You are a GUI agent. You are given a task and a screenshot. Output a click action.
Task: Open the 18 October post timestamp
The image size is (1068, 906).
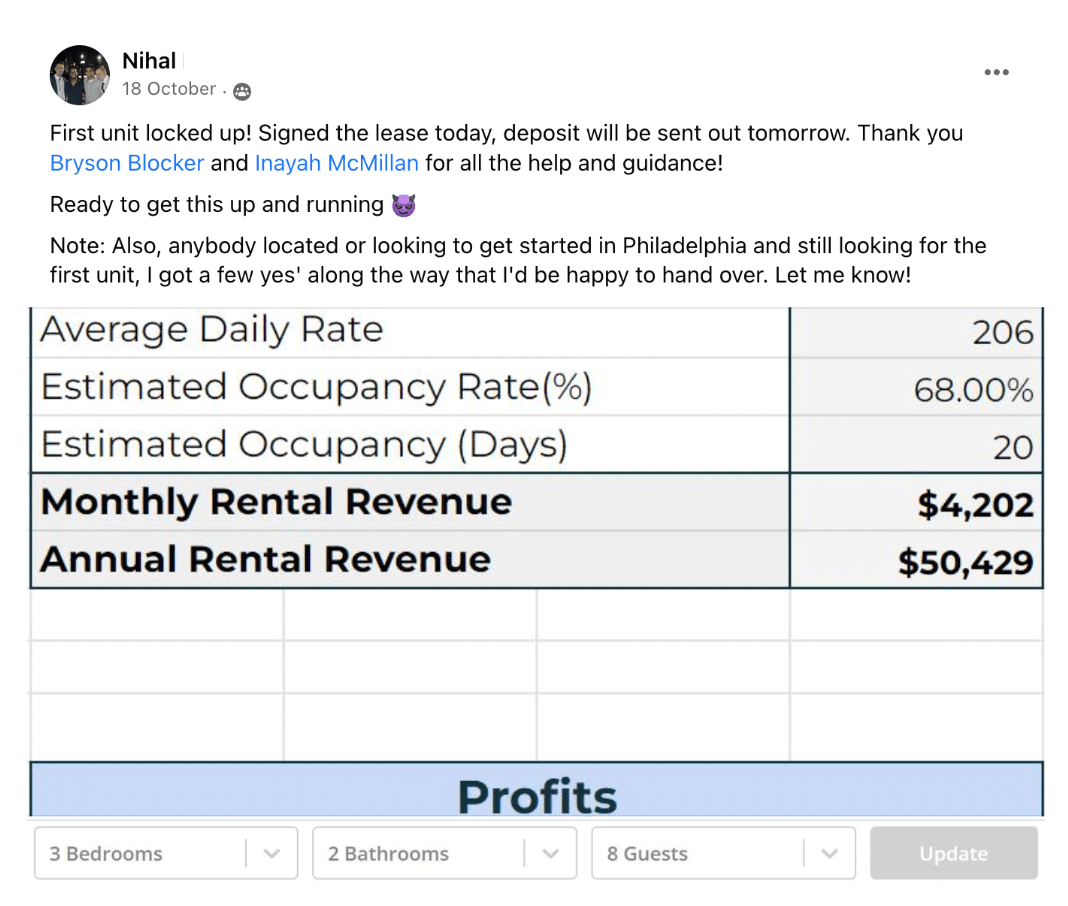[169, 89]
